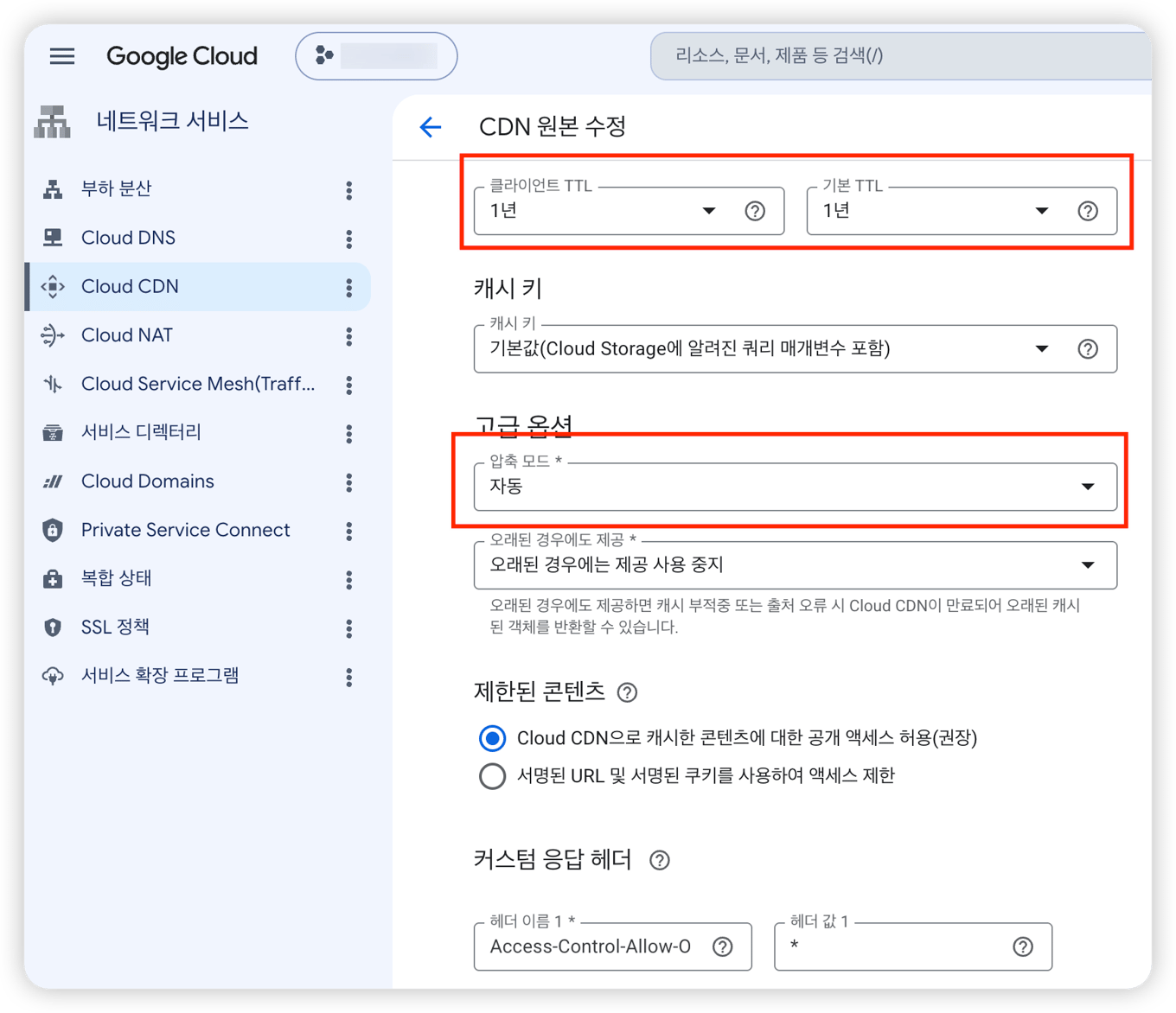
Task: Go back with the blue arrow
Action: click(431, 127)
